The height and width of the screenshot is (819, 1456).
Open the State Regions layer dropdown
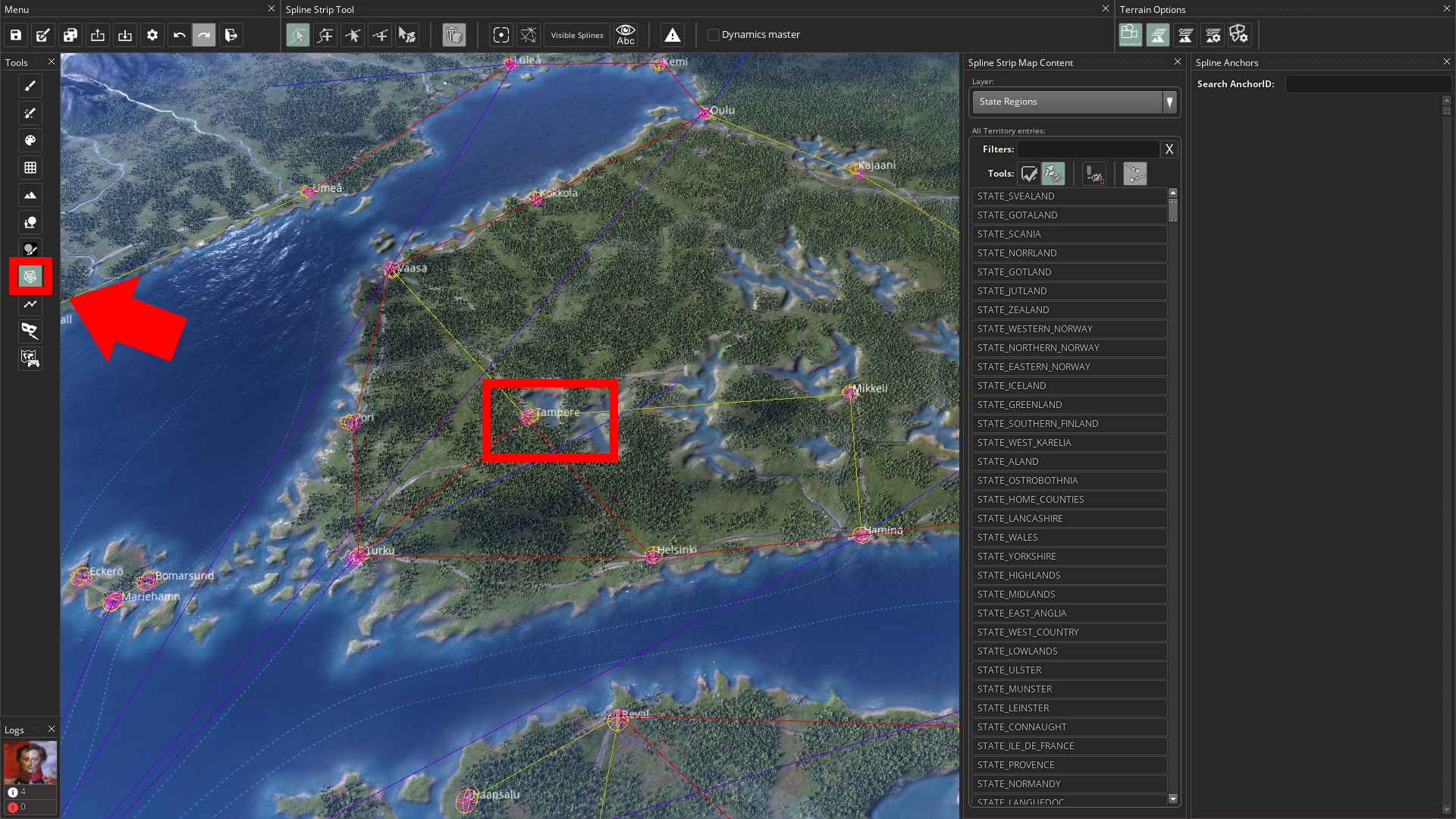[1169, 102]
